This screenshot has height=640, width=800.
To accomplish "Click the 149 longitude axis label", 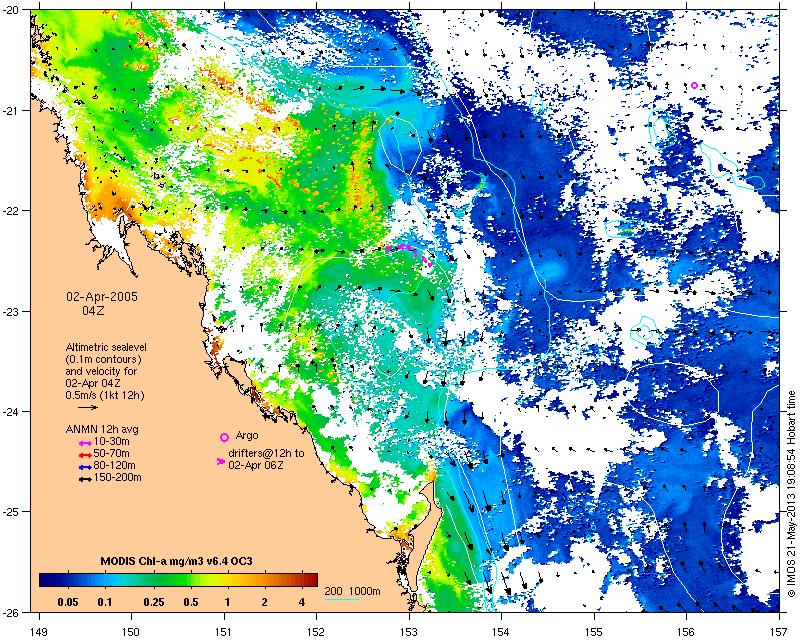I will 39,632.
